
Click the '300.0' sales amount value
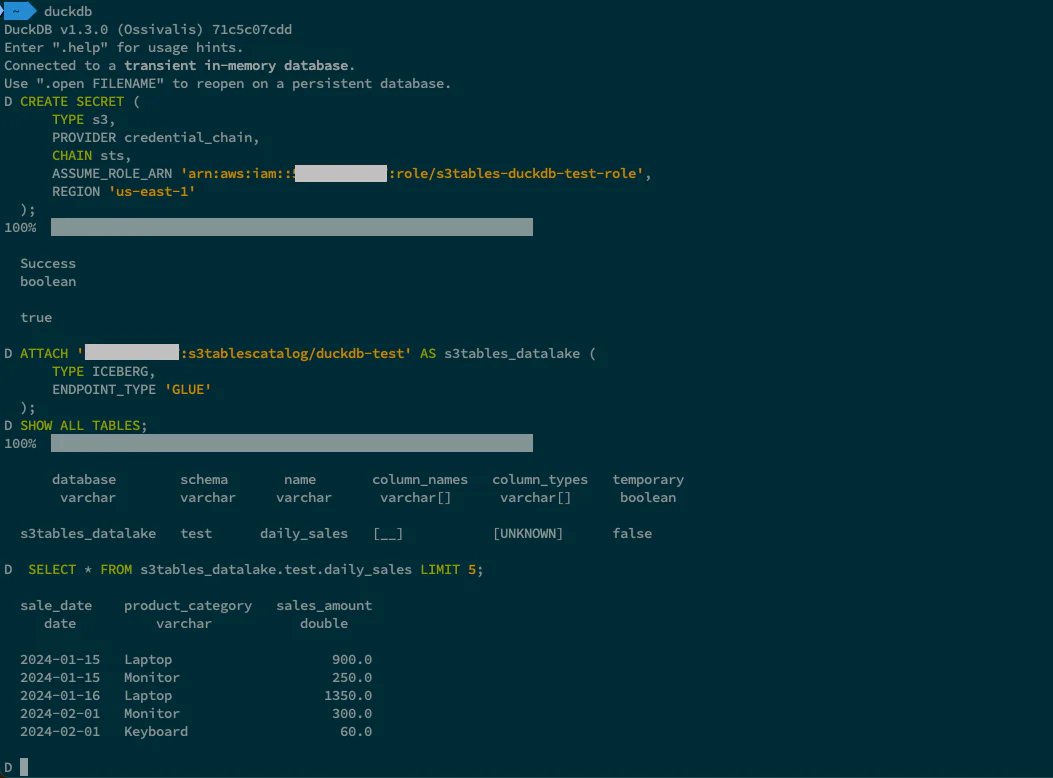(x=352, y=714)
